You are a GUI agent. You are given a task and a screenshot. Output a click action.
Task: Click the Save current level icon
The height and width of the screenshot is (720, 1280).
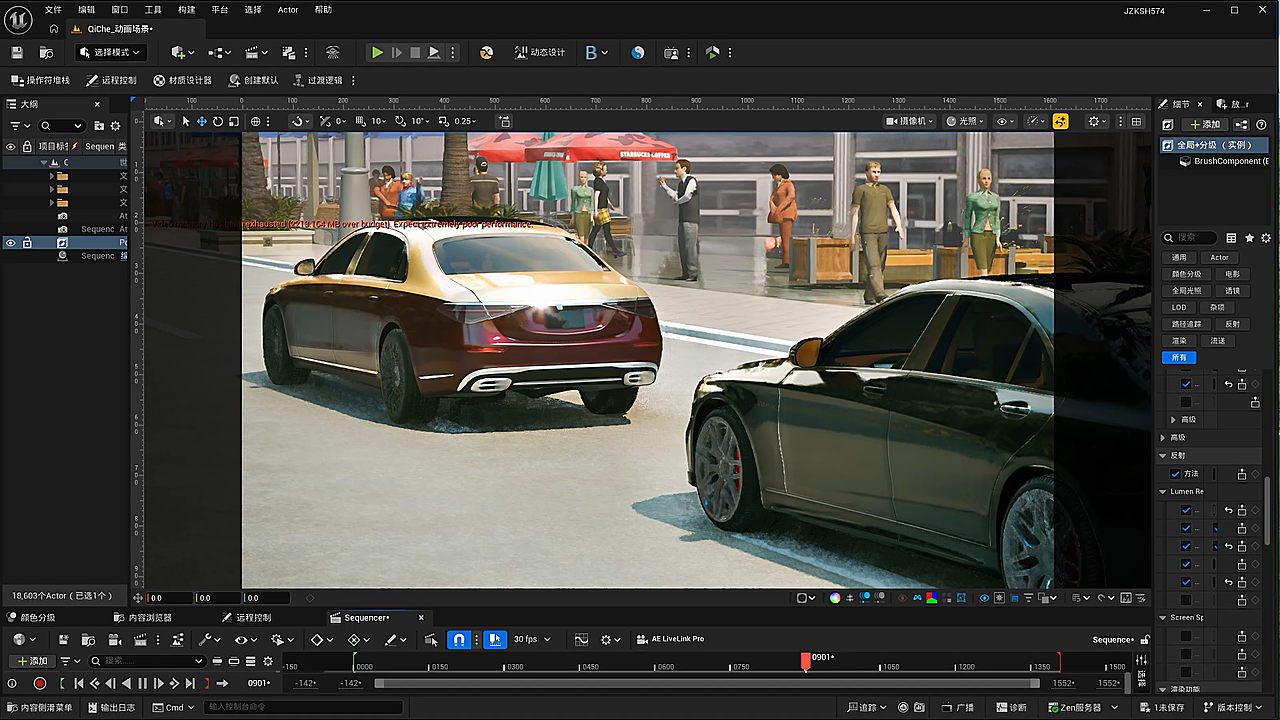point(16,52)
